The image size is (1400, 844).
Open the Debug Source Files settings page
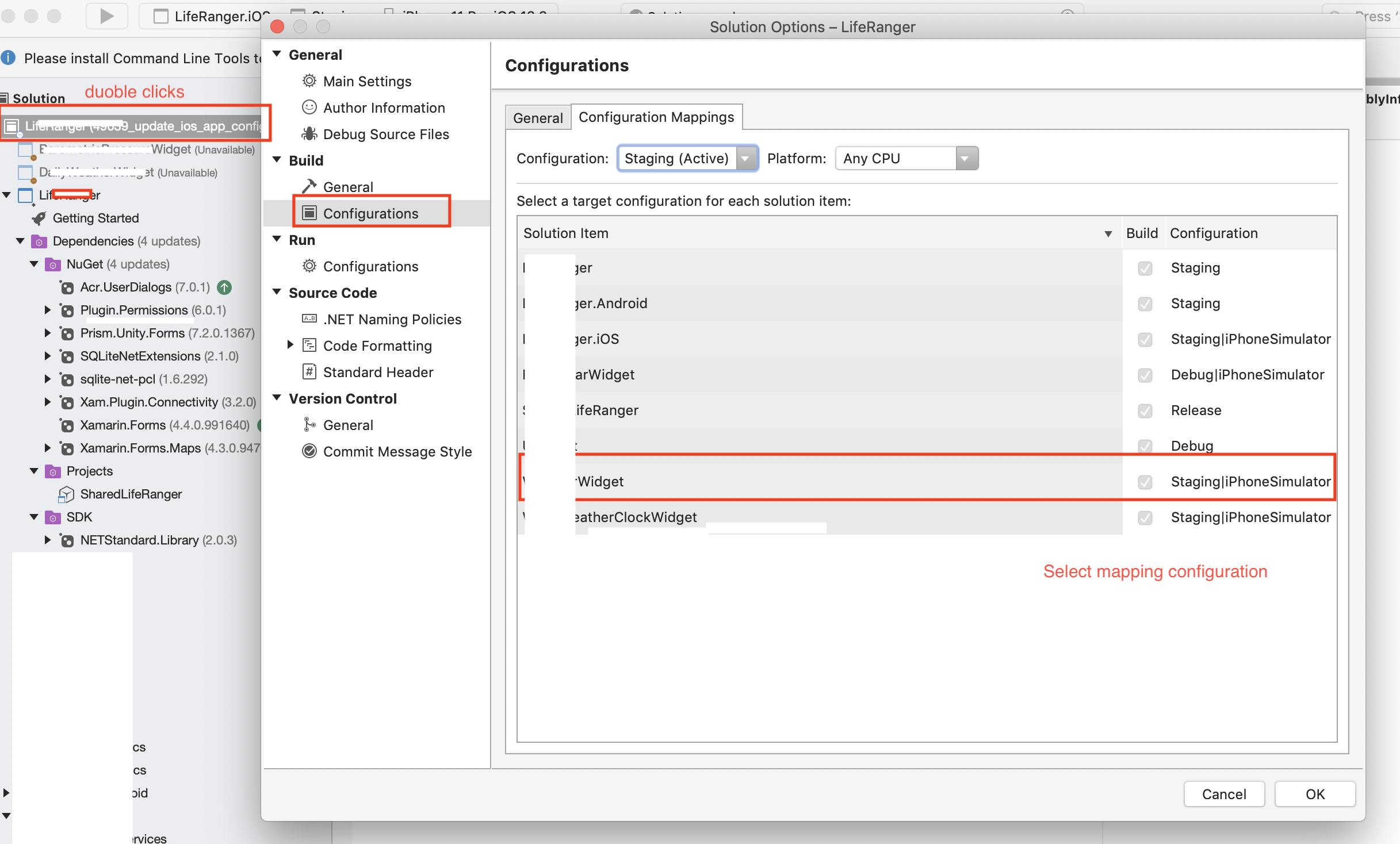[386, 134]
